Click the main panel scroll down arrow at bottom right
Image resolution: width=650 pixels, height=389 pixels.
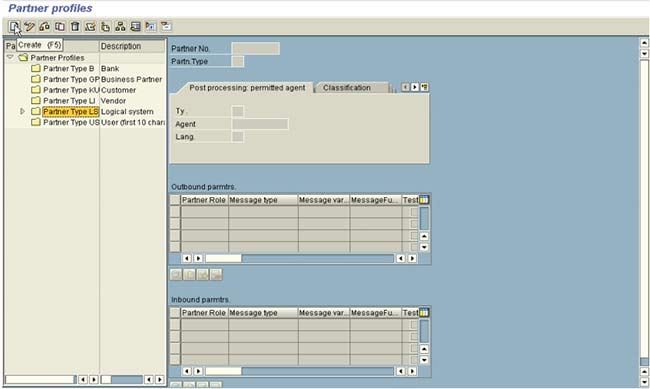point(644,382)
